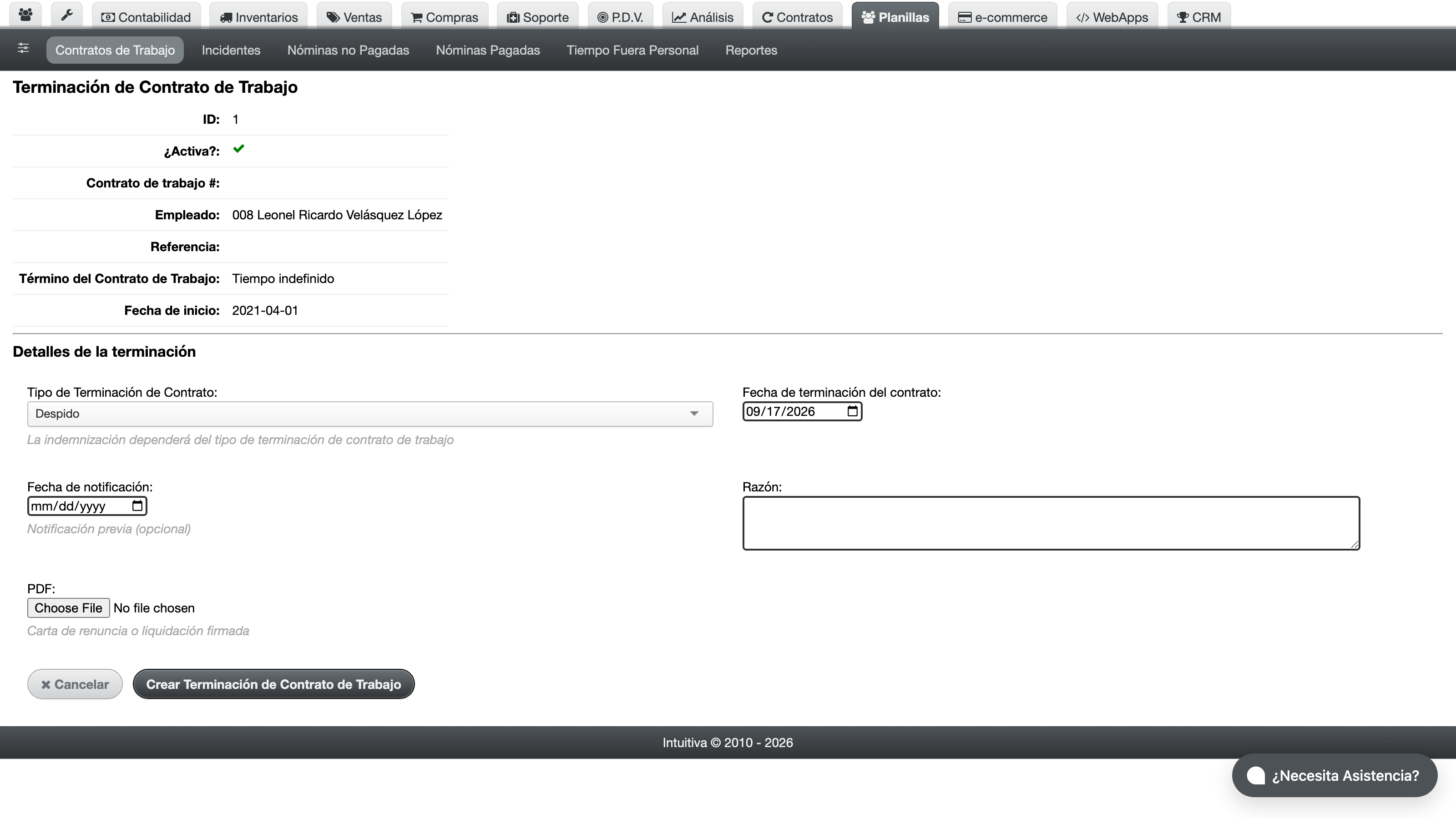Screen dimensions: 1456x819
Task: Click the chat bubble assistance icon
Action: click(1256, 775)
